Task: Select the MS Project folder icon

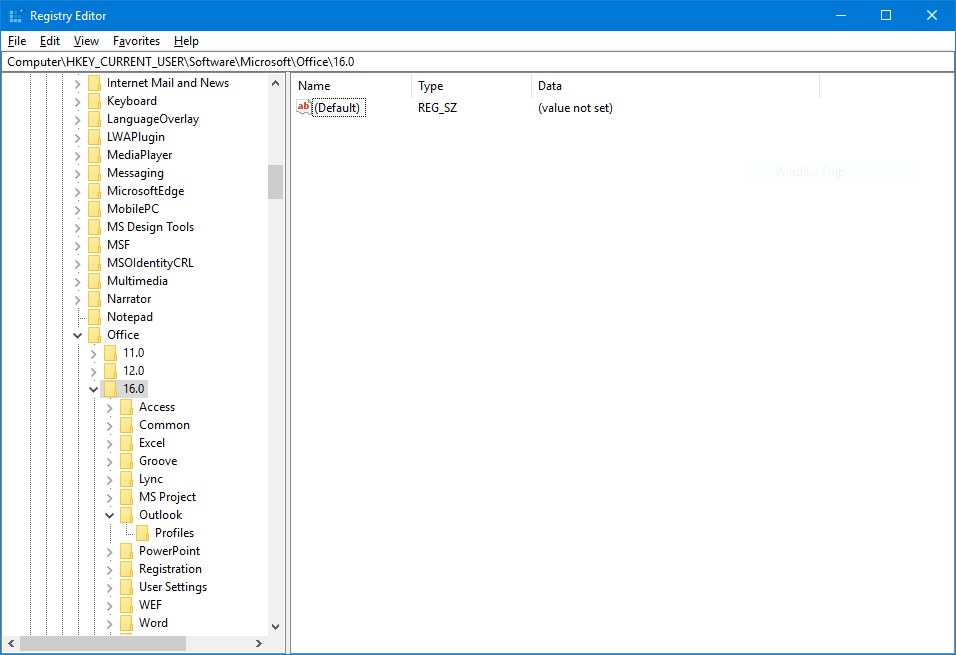Action: click(126, 497)
